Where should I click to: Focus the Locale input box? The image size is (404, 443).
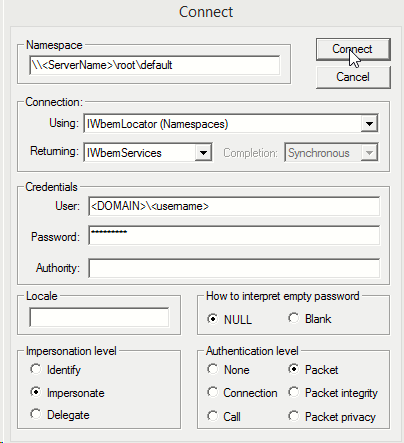coord(99,317)
